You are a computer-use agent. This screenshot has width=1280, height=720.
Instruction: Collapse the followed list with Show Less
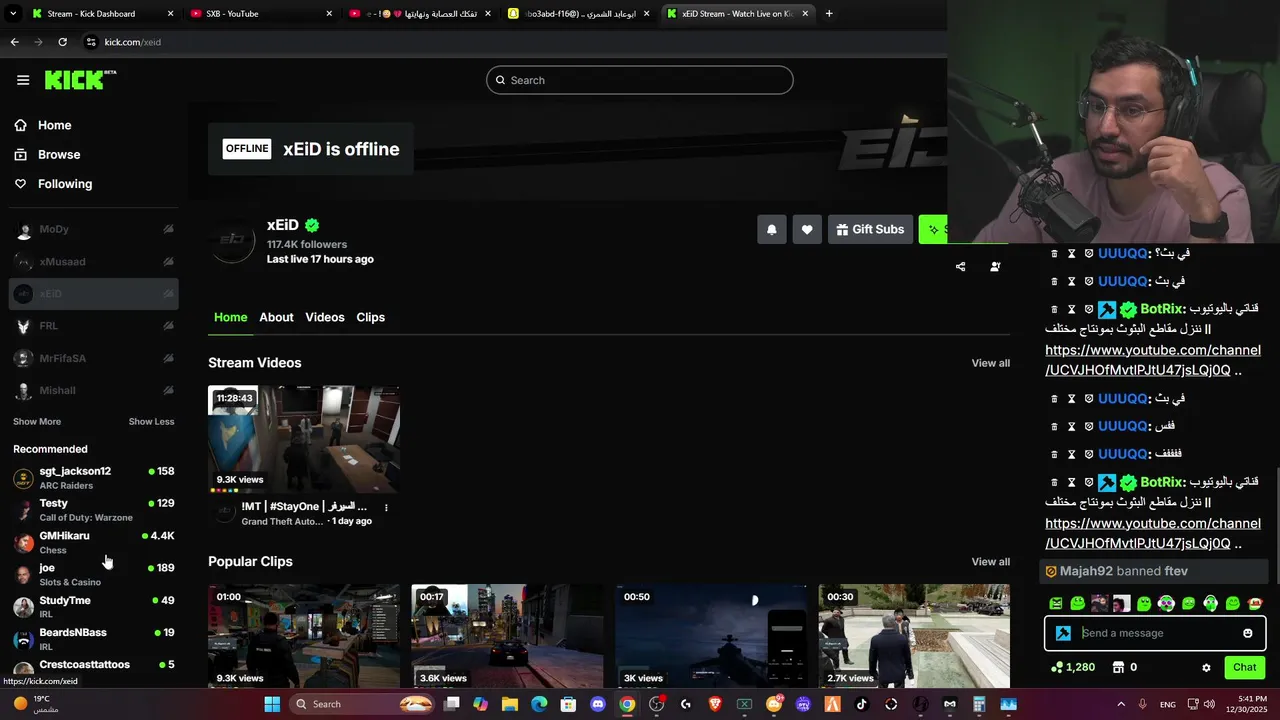151,422
